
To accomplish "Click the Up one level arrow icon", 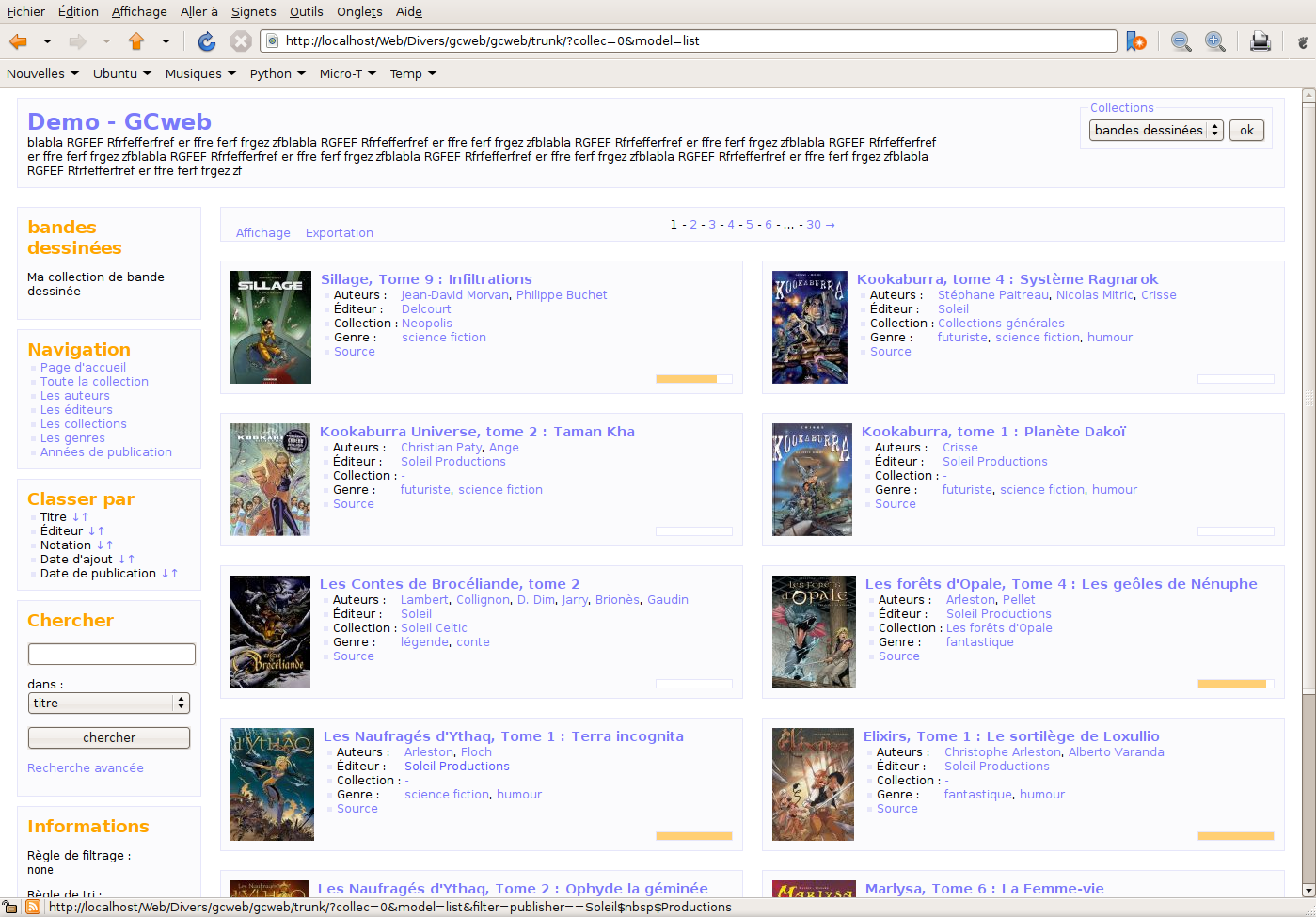I will pyautogui.click(x=136, y=41).
